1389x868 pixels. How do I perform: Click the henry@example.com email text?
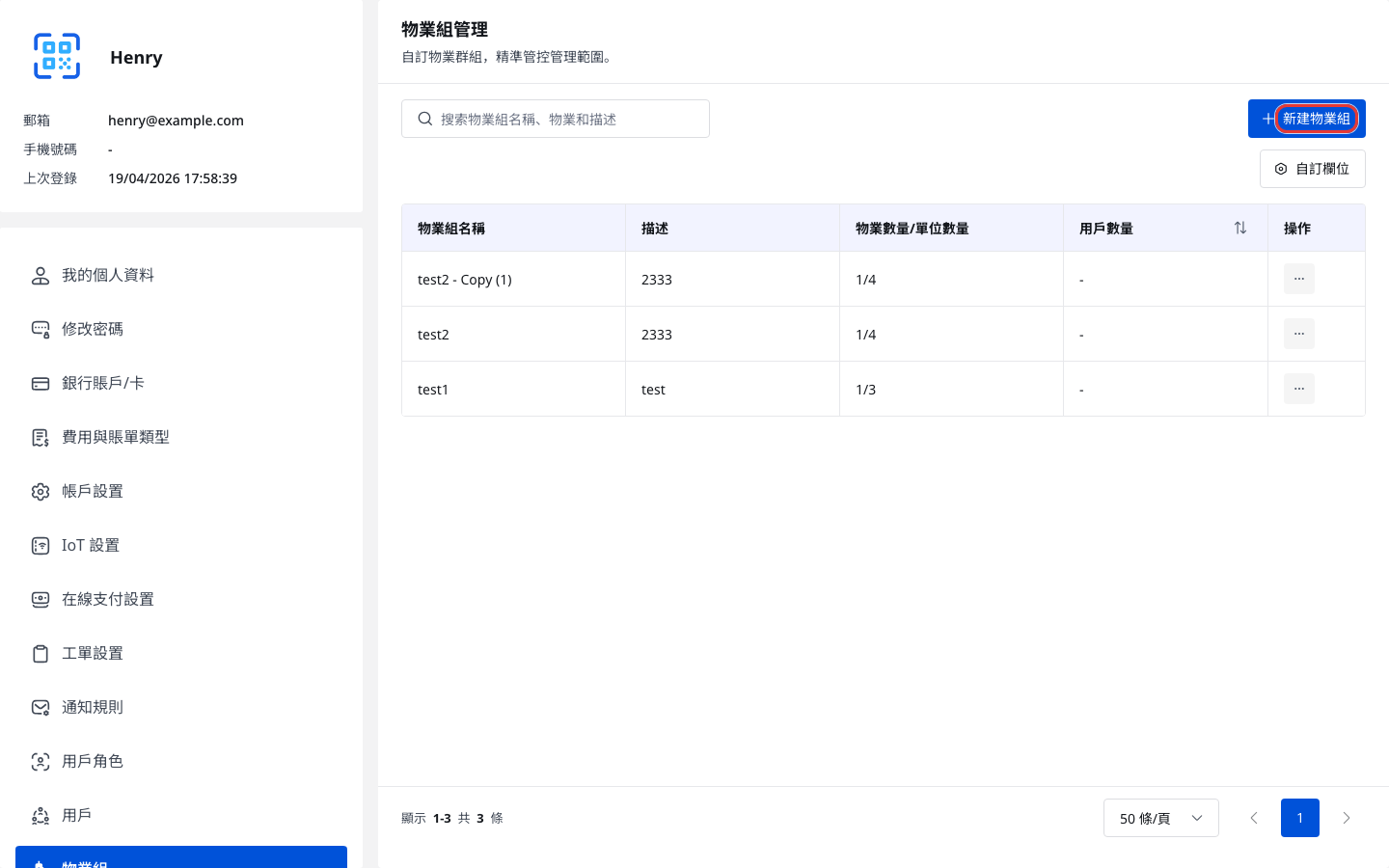pyautogui.click(x=176, y=121)
